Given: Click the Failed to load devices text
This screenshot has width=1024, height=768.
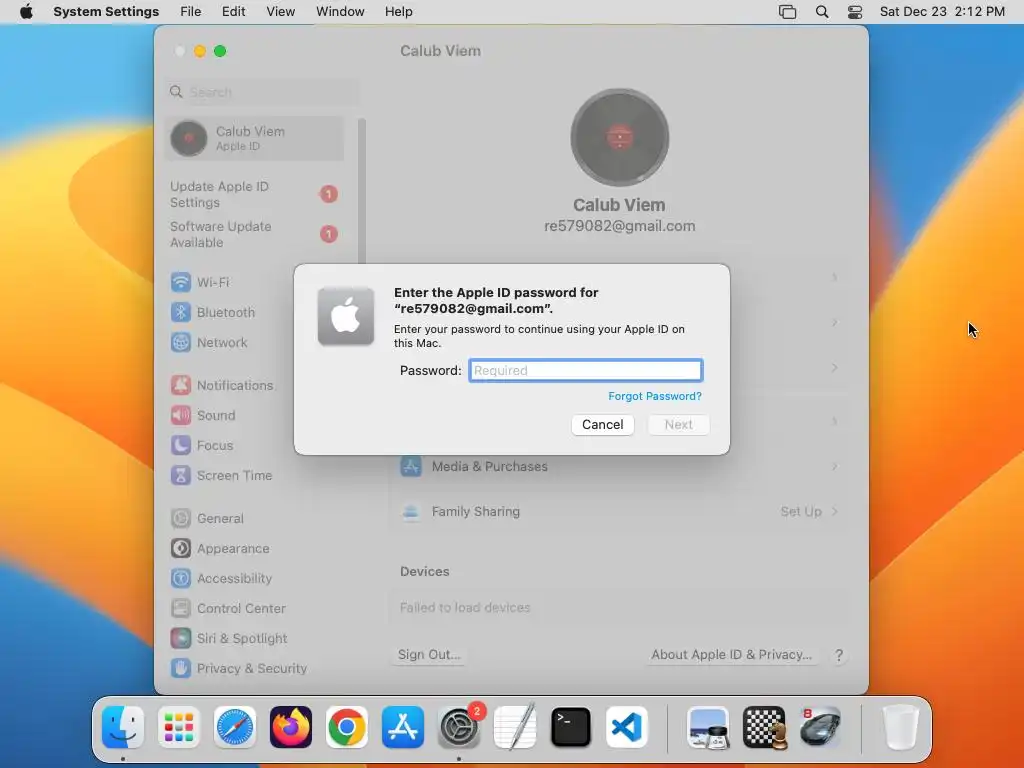Looking at the screenshot, I should (465, 607).
